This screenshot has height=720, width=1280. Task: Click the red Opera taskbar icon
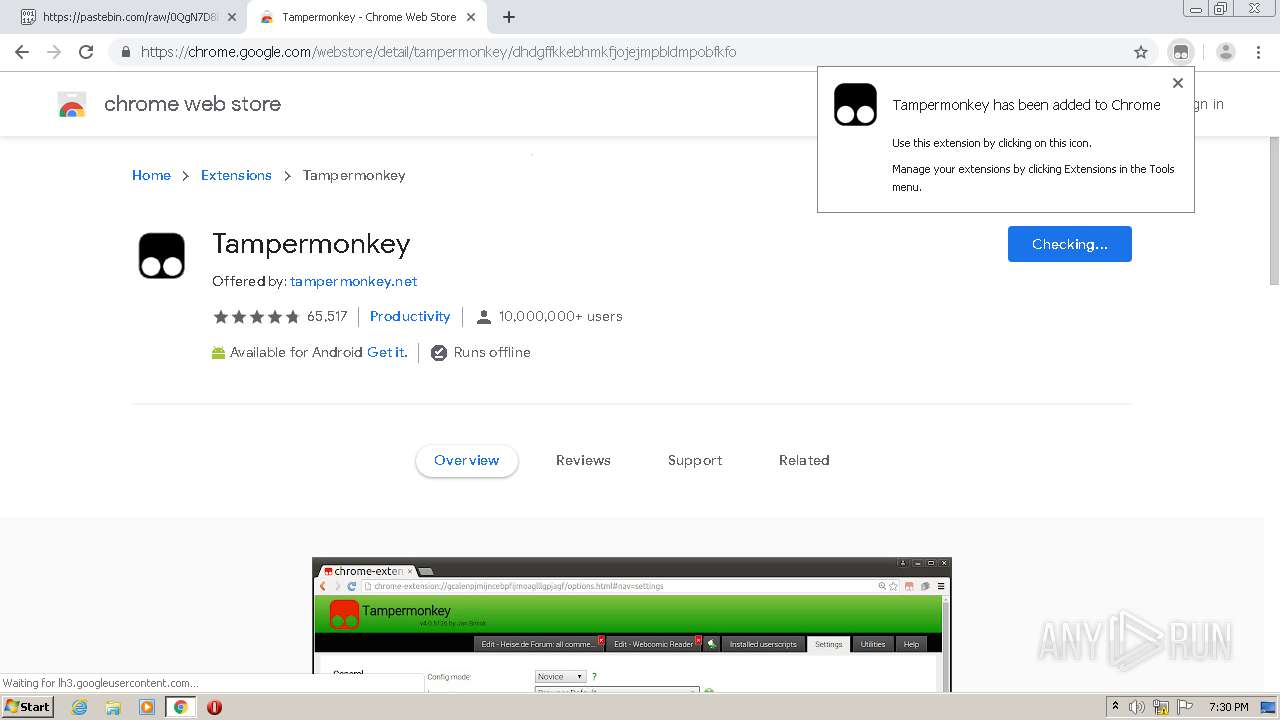tap(214, 707)
